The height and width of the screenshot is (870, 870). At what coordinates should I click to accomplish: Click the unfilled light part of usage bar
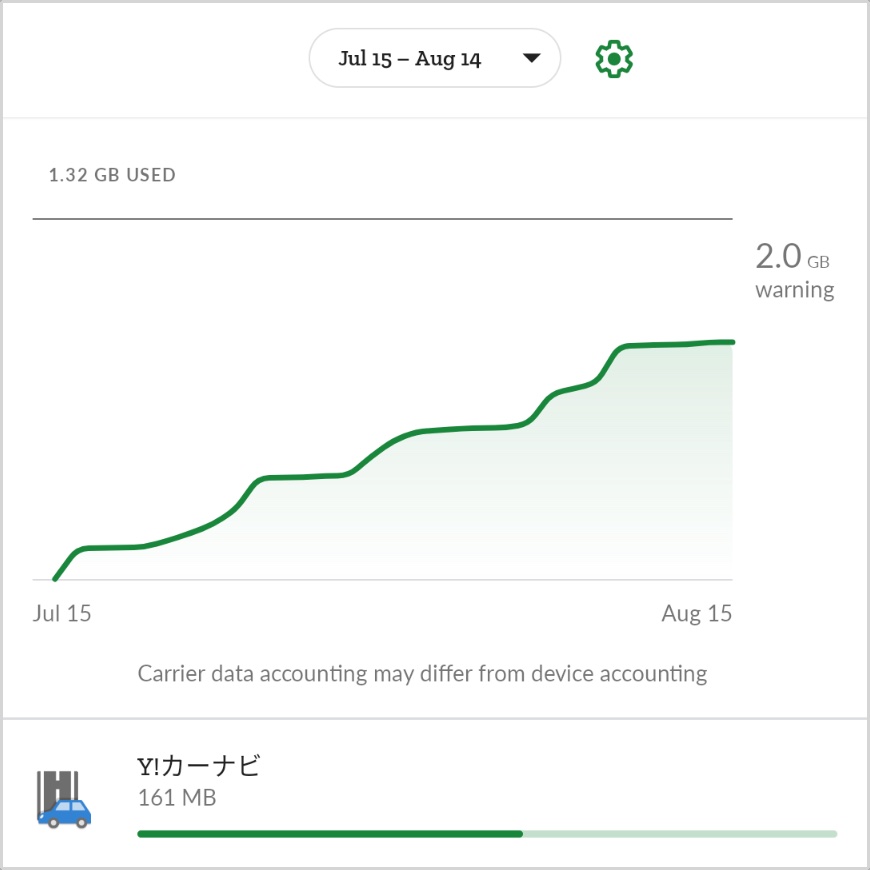680,833
